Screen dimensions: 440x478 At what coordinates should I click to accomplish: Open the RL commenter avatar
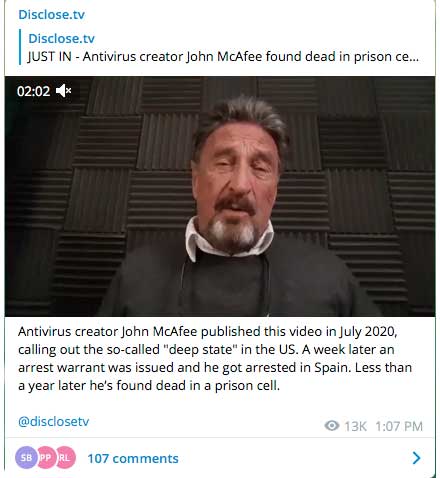click(65, 458)
